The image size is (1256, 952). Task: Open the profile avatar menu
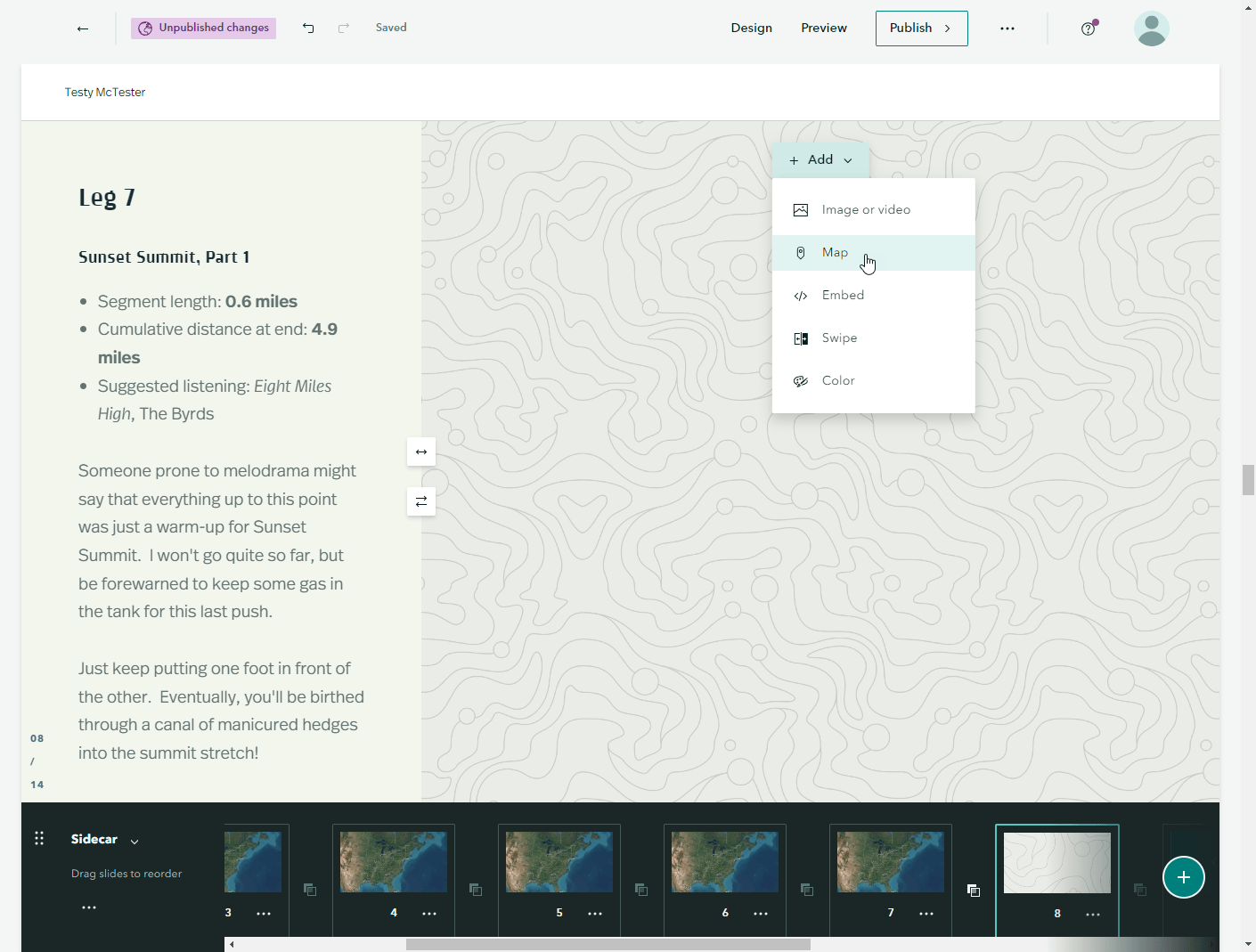click(1152, 28)
